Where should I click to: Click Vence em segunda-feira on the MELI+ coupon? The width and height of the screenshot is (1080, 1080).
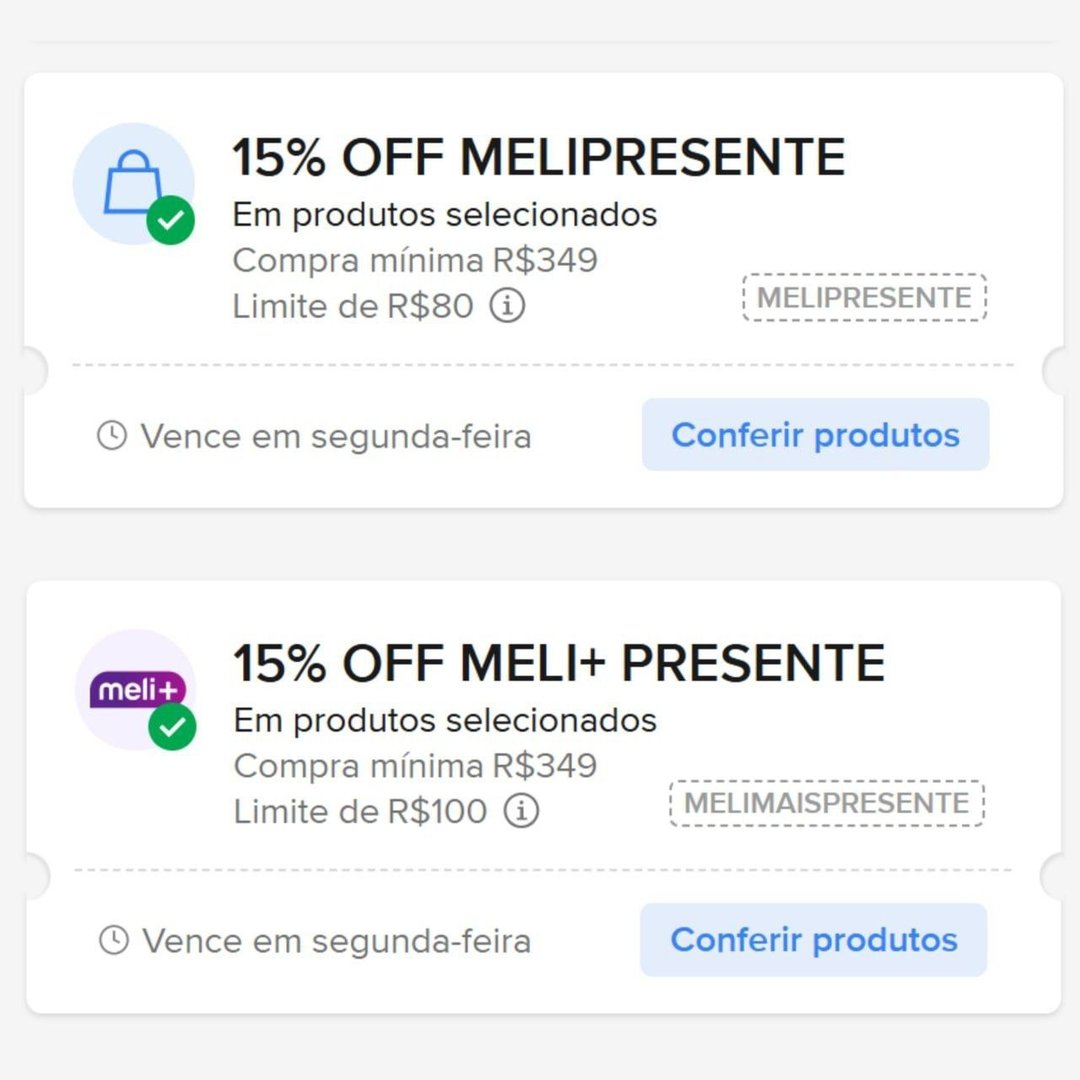pos(336,941)
